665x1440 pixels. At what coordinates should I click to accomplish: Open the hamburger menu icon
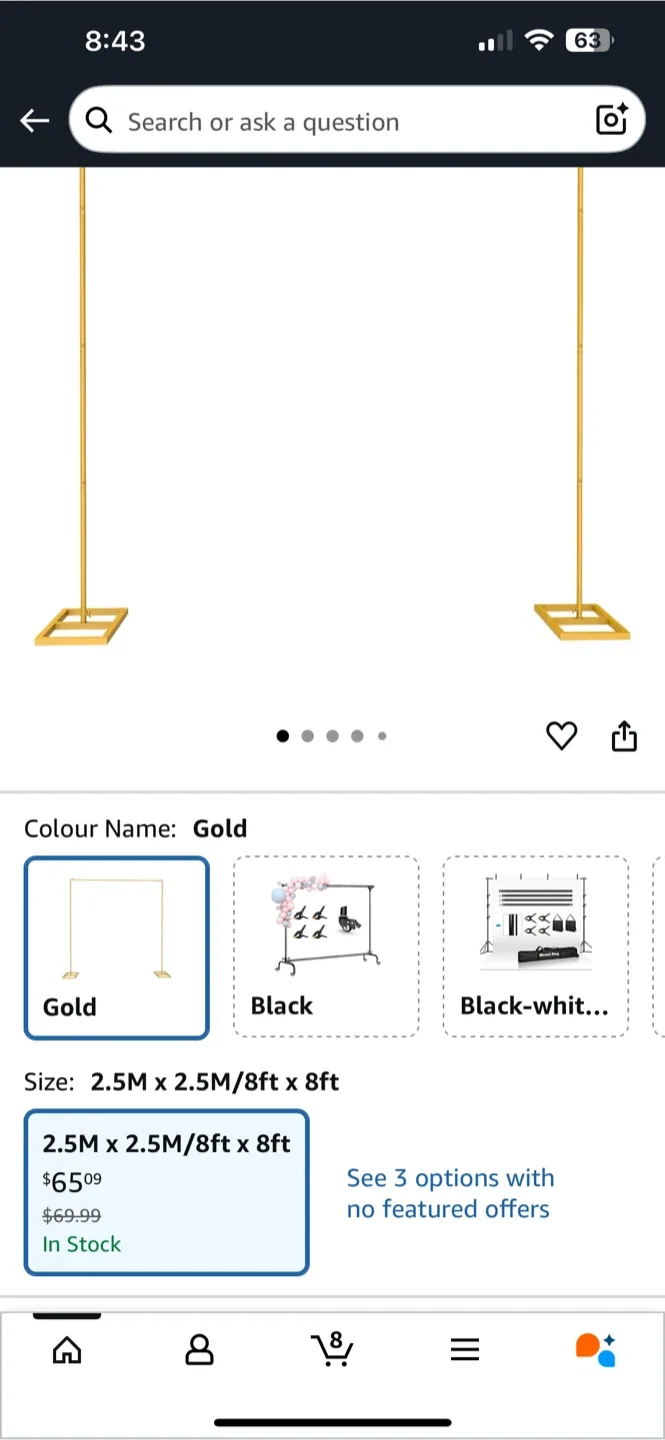464,1348
